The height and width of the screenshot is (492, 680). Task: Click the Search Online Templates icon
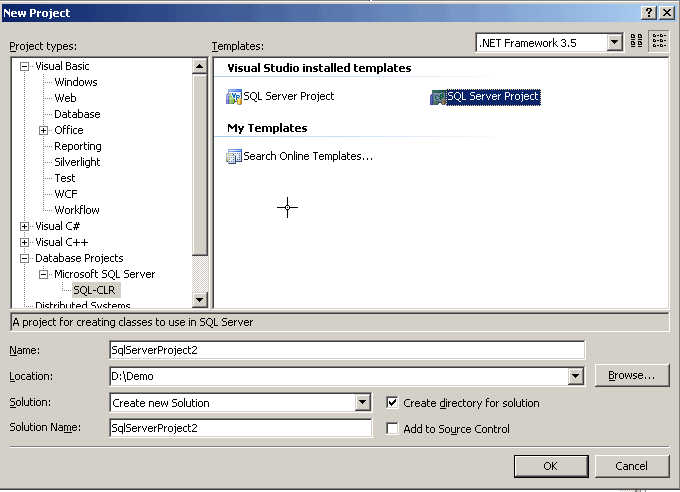(x=234, y=157)
